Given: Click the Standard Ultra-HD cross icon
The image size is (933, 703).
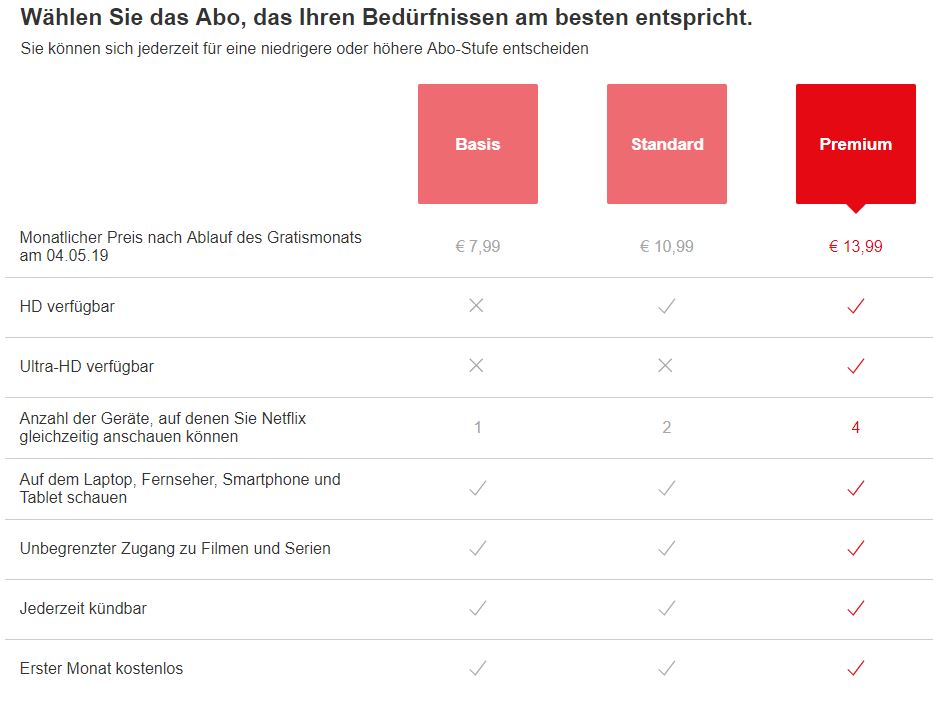Looking at the screenshot, I should (x=665, y=365).
